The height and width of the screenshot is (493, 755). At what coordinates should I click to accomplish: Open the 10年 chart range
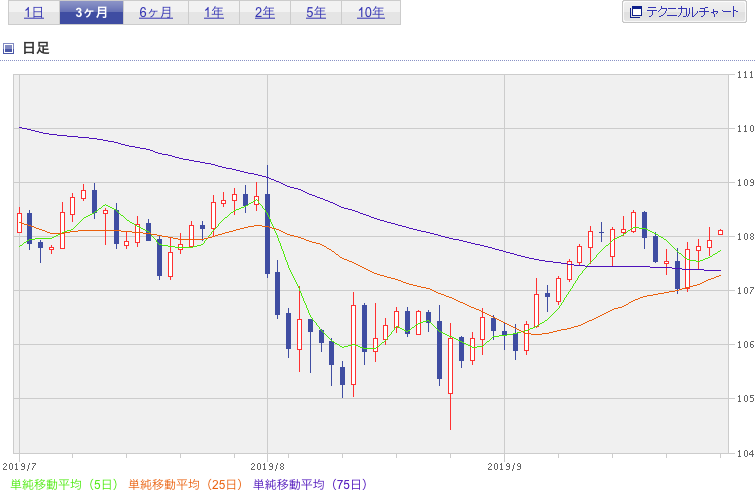click(x=371, y=13)
